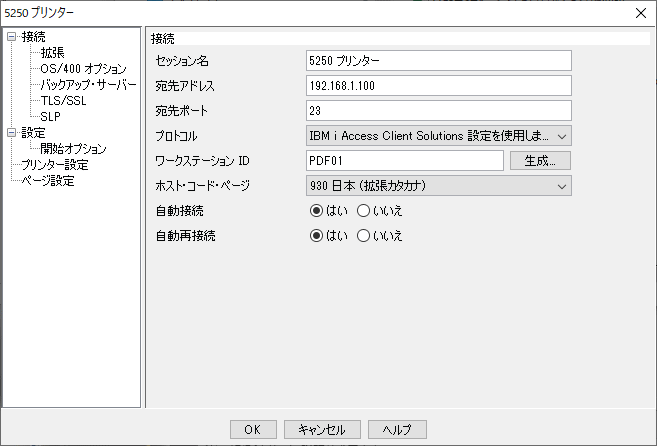Screen dimensions: 657x446
Task: Click the 宛先アドレス input field
Action: tap(439, 86)
